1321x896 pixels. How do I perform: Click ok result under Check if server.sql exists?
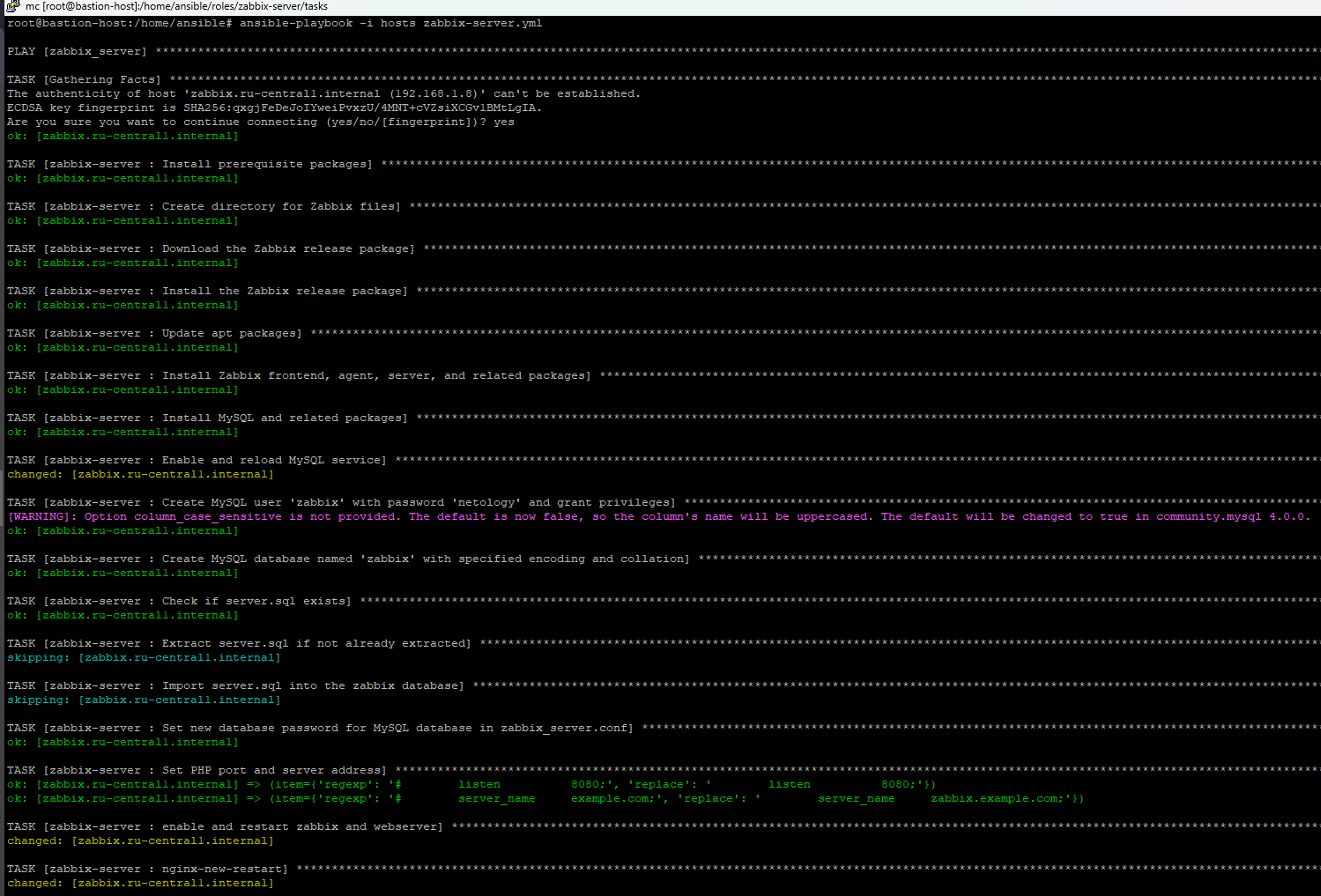(x=123, y=616)
